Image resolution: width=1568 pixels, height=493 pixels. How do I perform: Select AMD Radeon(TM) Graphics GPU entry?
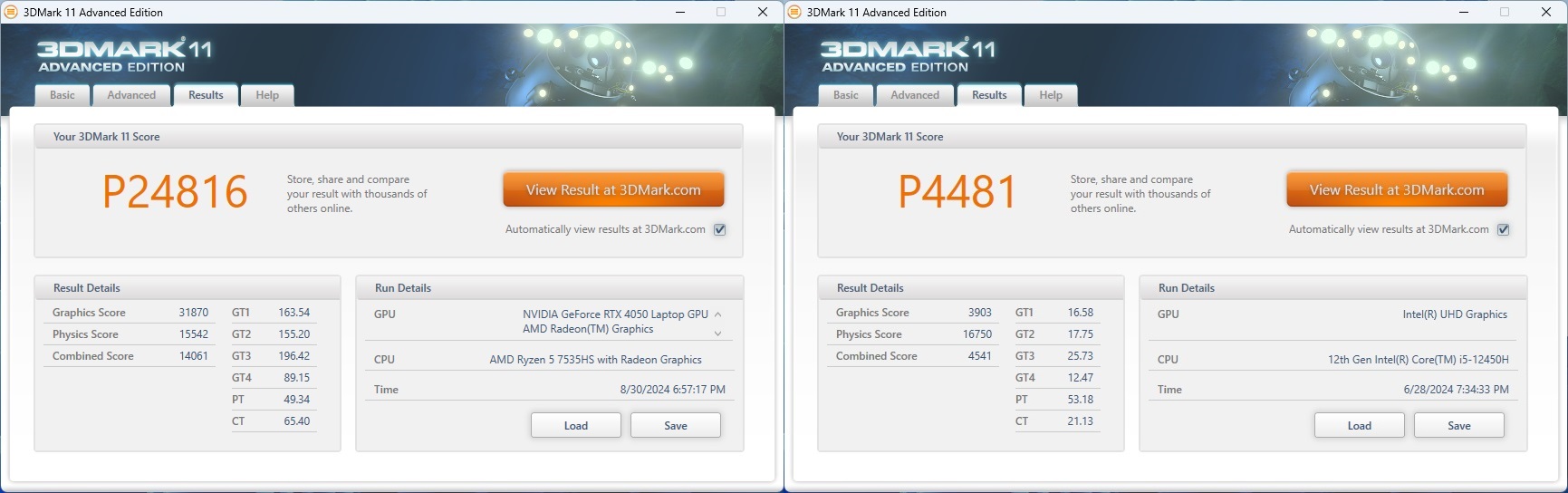tap(588, 329)
